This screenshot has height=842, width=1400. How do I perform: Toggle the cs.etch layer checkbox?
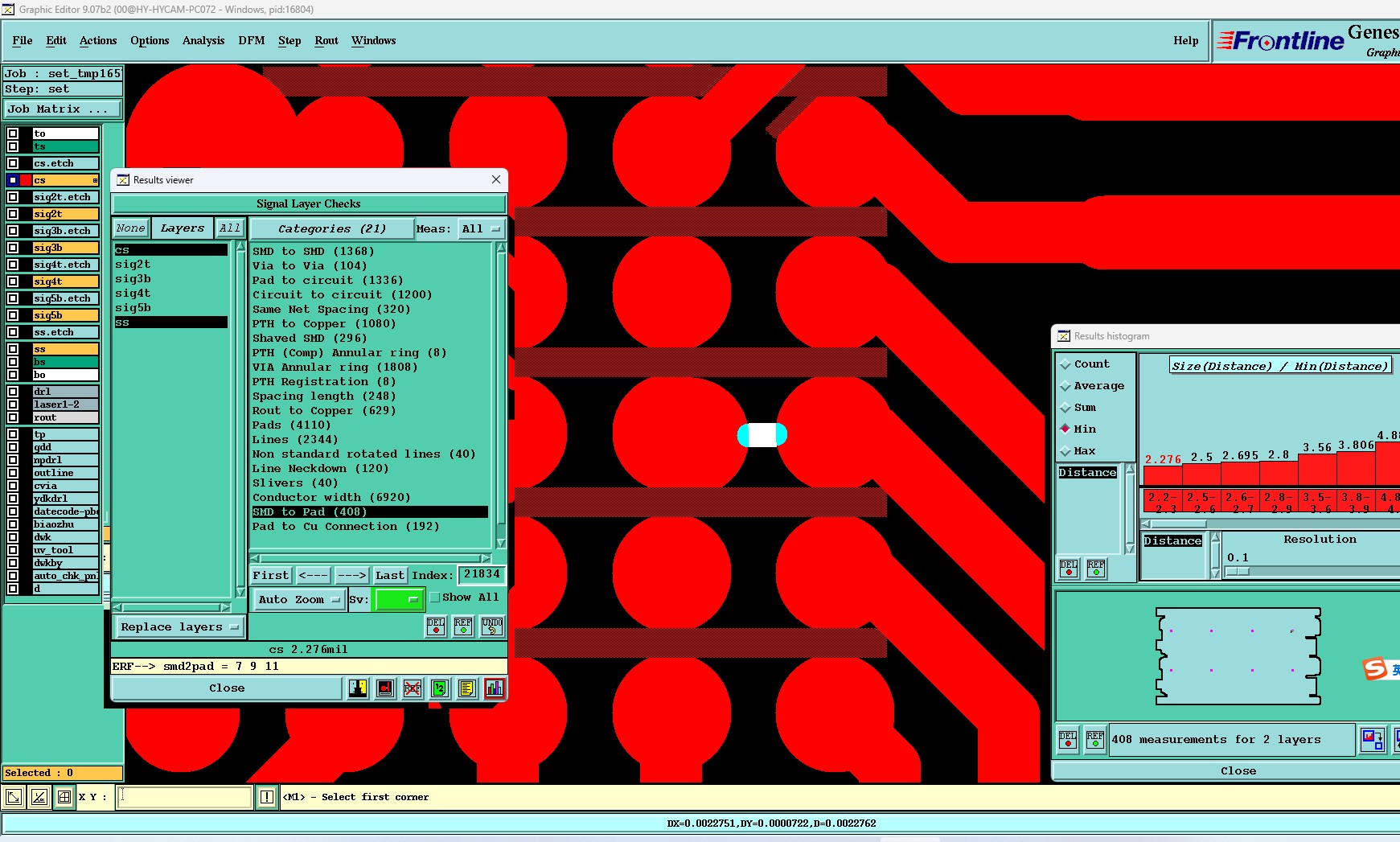click(x=13, y=163)
